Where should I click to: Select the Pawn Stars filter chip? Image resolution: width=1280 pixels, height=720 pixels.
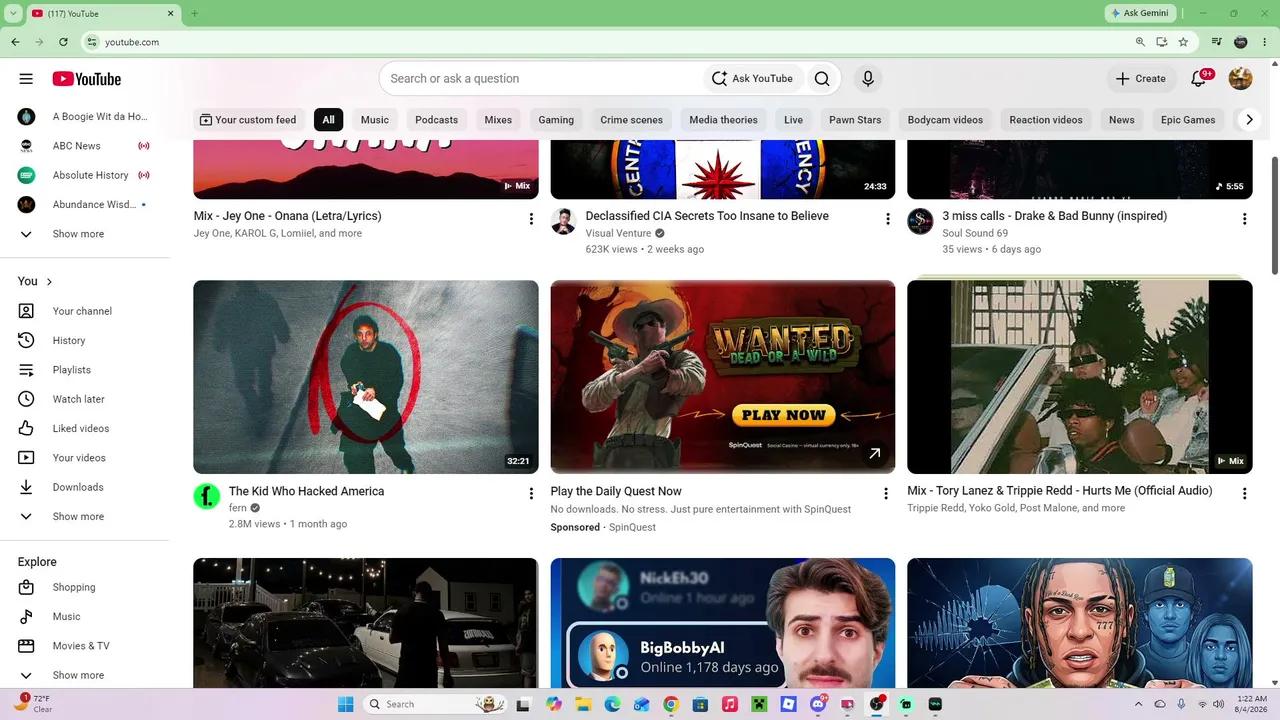click(855, 120)
